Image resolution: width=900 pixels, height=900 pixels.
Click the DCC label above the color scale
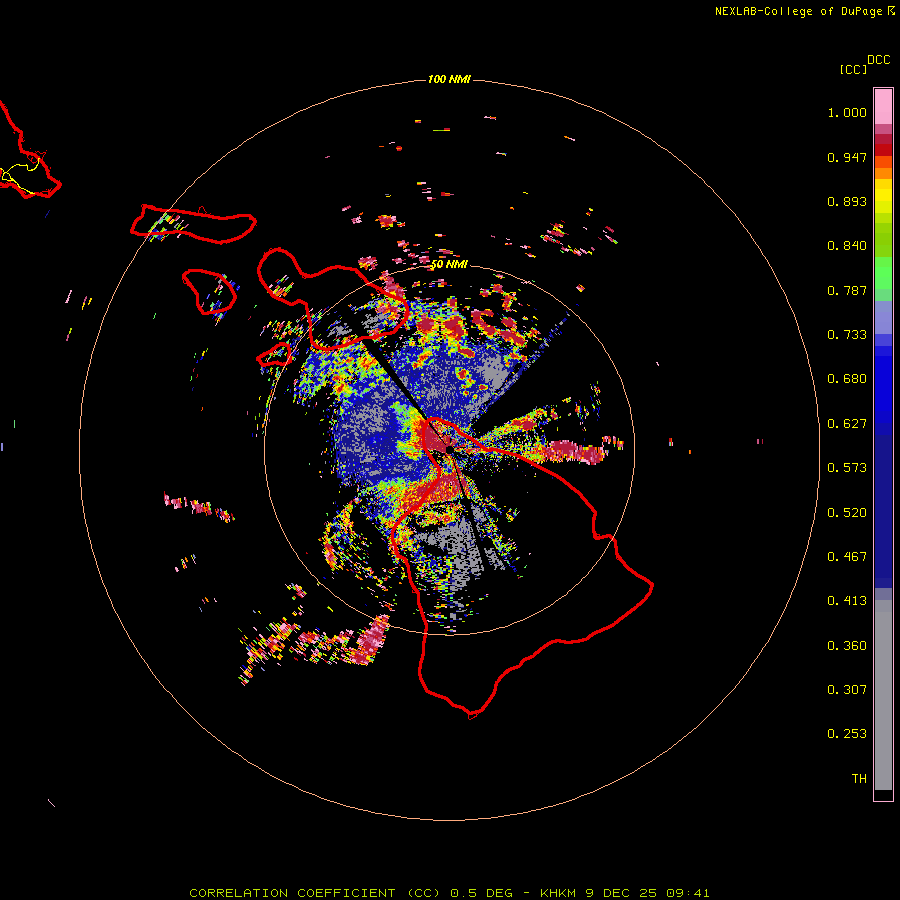click(878, 60)
